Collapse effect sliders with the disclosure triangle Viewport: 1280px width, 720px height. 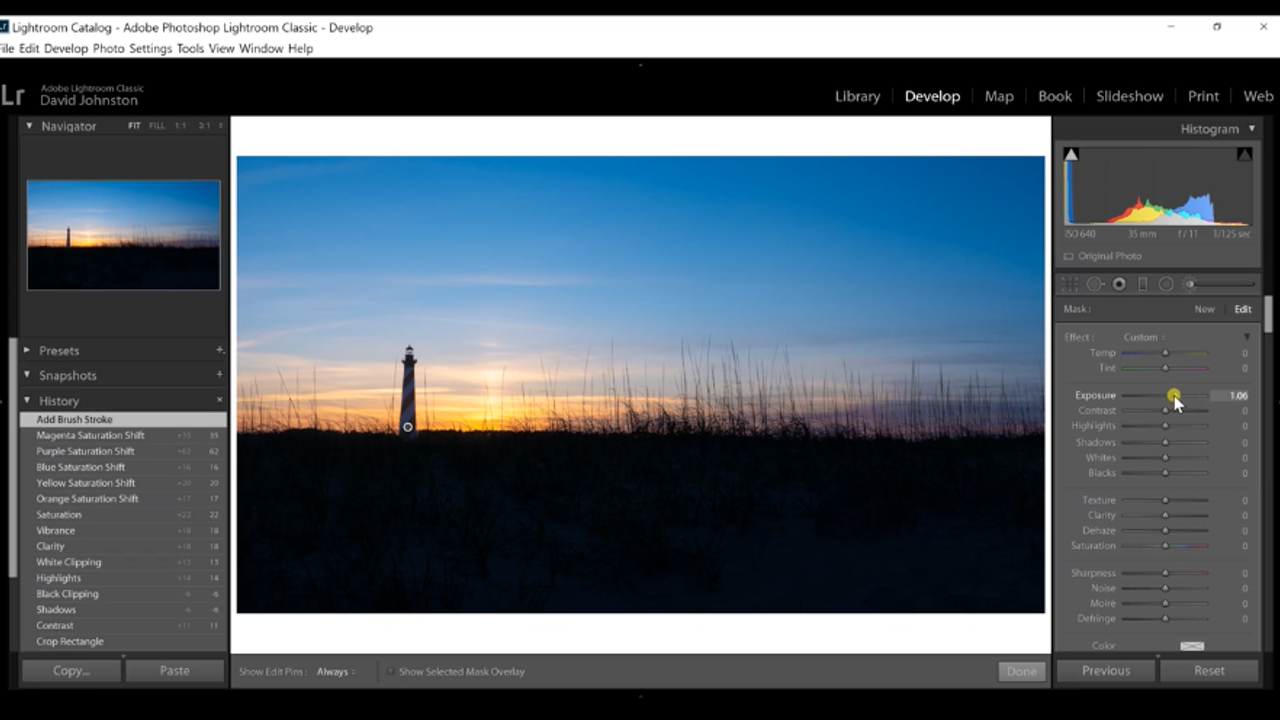(1246, 337)
